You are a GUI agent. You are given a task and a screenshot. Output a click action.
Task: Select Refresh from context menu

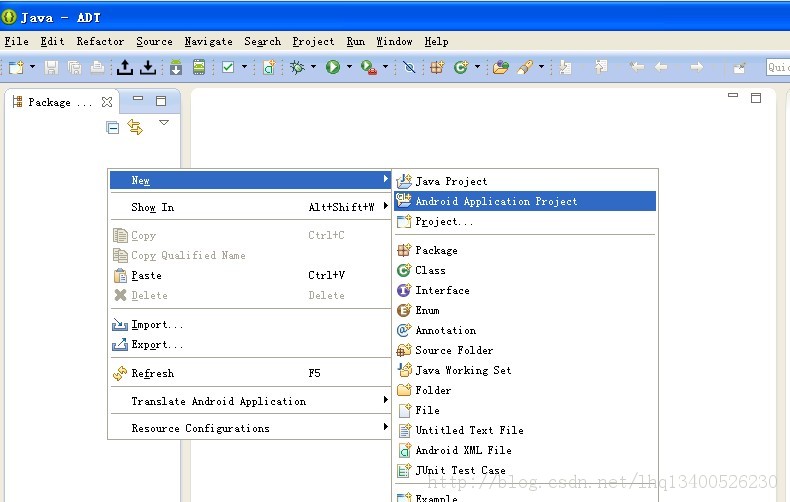[x=250, y=373]
